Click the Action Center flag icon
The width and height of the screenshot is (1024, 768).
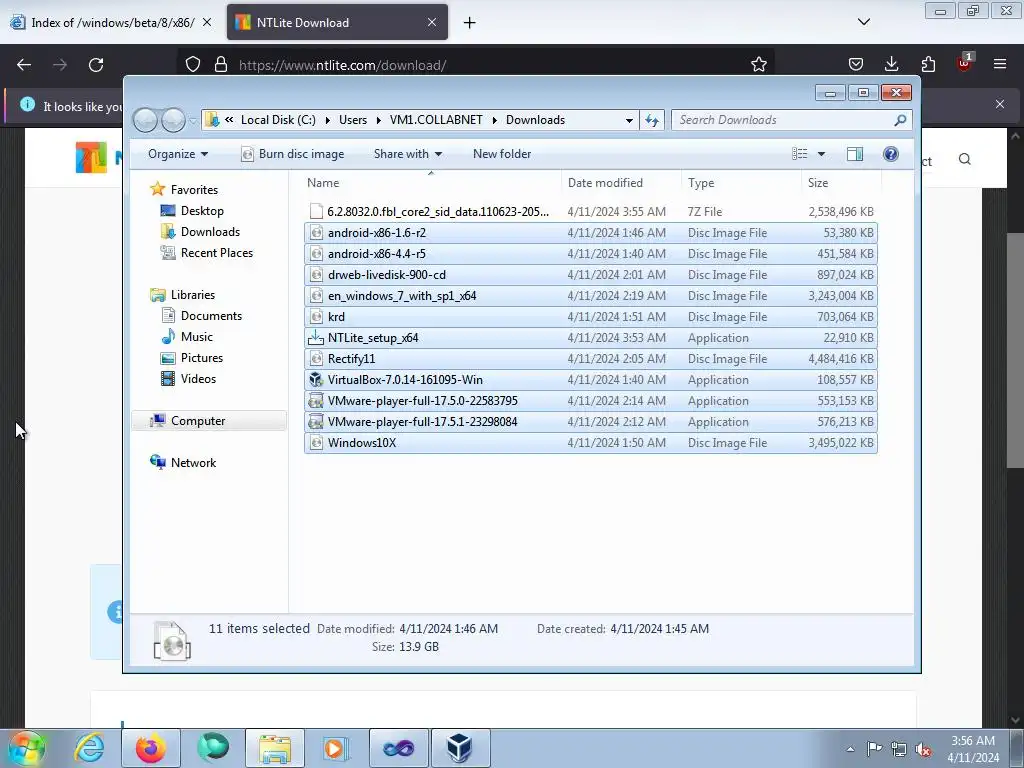(874, 749)
